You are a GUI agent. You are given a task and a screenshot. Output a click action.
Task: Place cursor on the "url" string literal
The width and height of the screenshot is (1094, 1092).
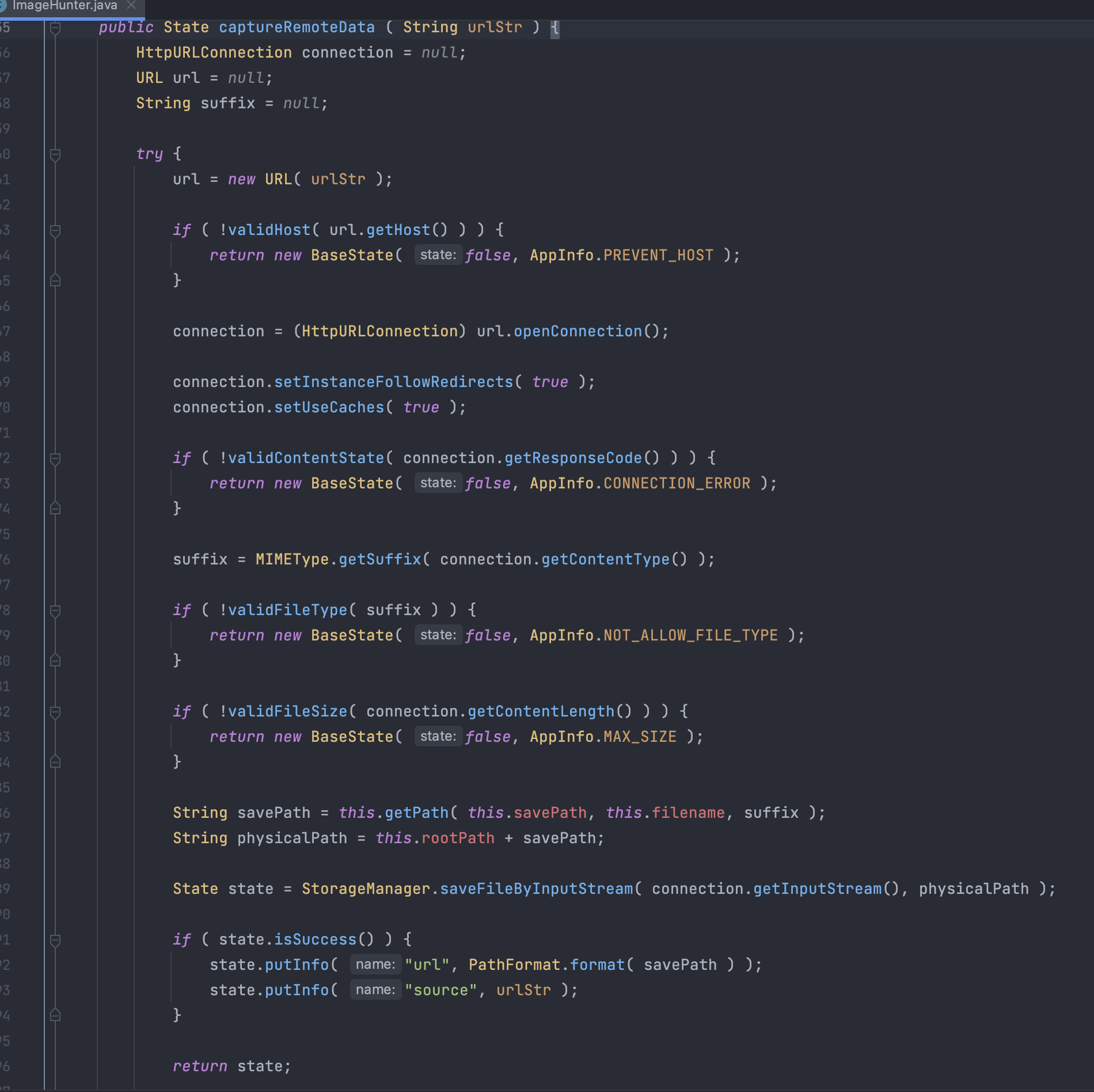[427, 965]
